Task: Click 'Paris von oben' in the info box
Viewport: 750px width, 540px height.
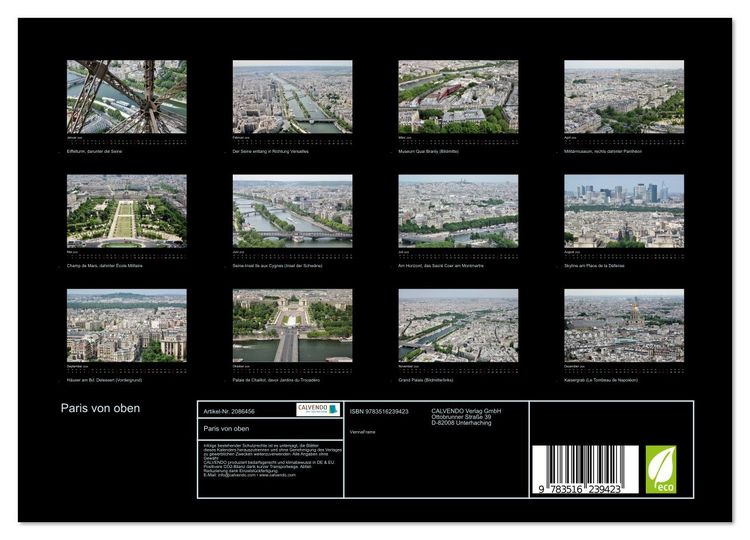Action: point(226,429)
